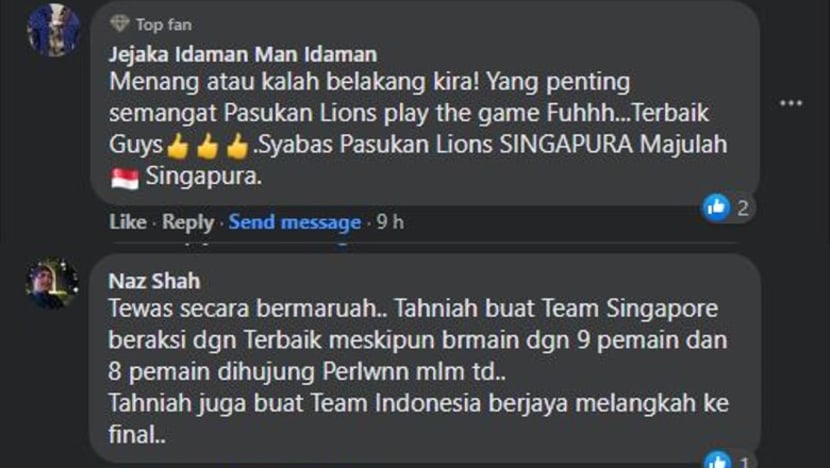Select the Send message link
830x468 pixels.
(x=295, y=222)
